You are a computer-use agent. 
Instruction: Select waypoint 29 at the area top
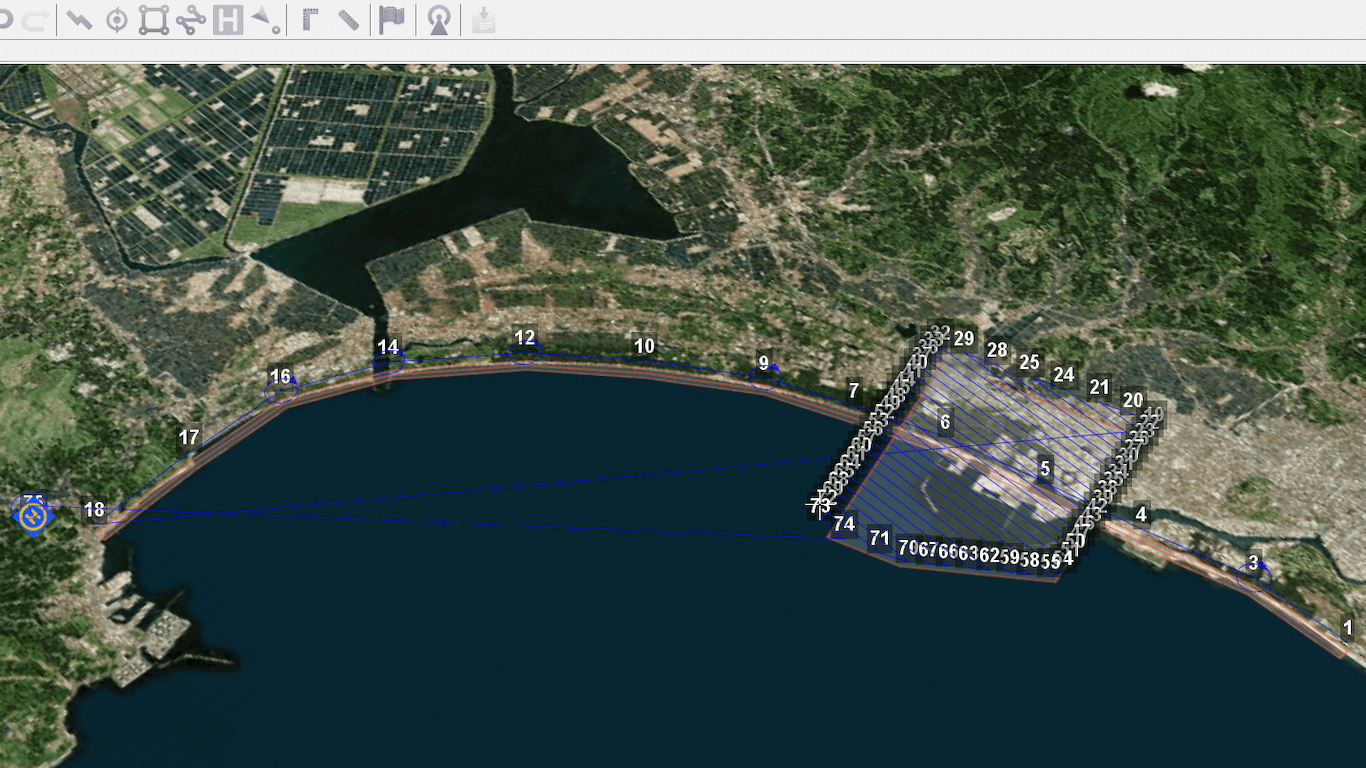click(963, 339)
